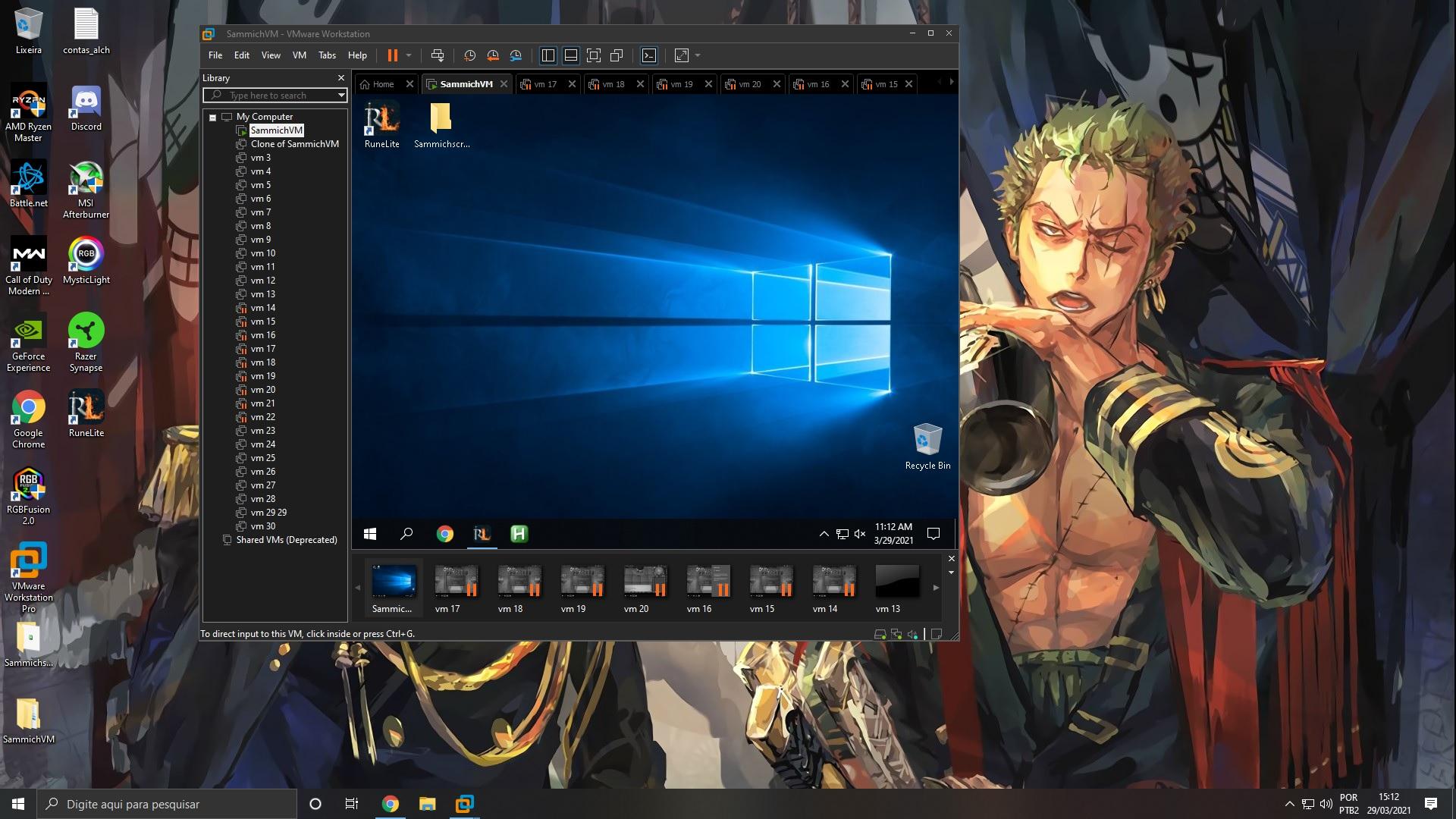Open the power options dropdown next to pause
The width and height of the screenshot is (1456, 819).
(x=409, y=55)
